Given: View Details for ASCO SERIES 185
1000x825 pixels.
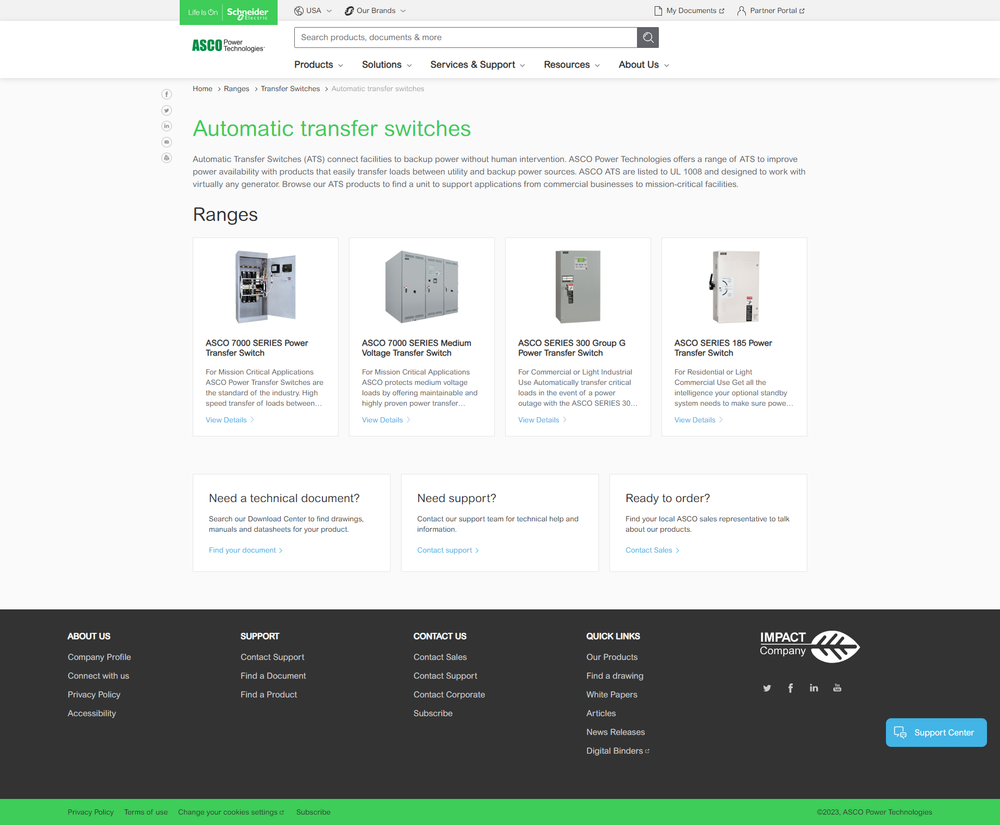Looking at the screenshot, I should [x=698, y=420].
